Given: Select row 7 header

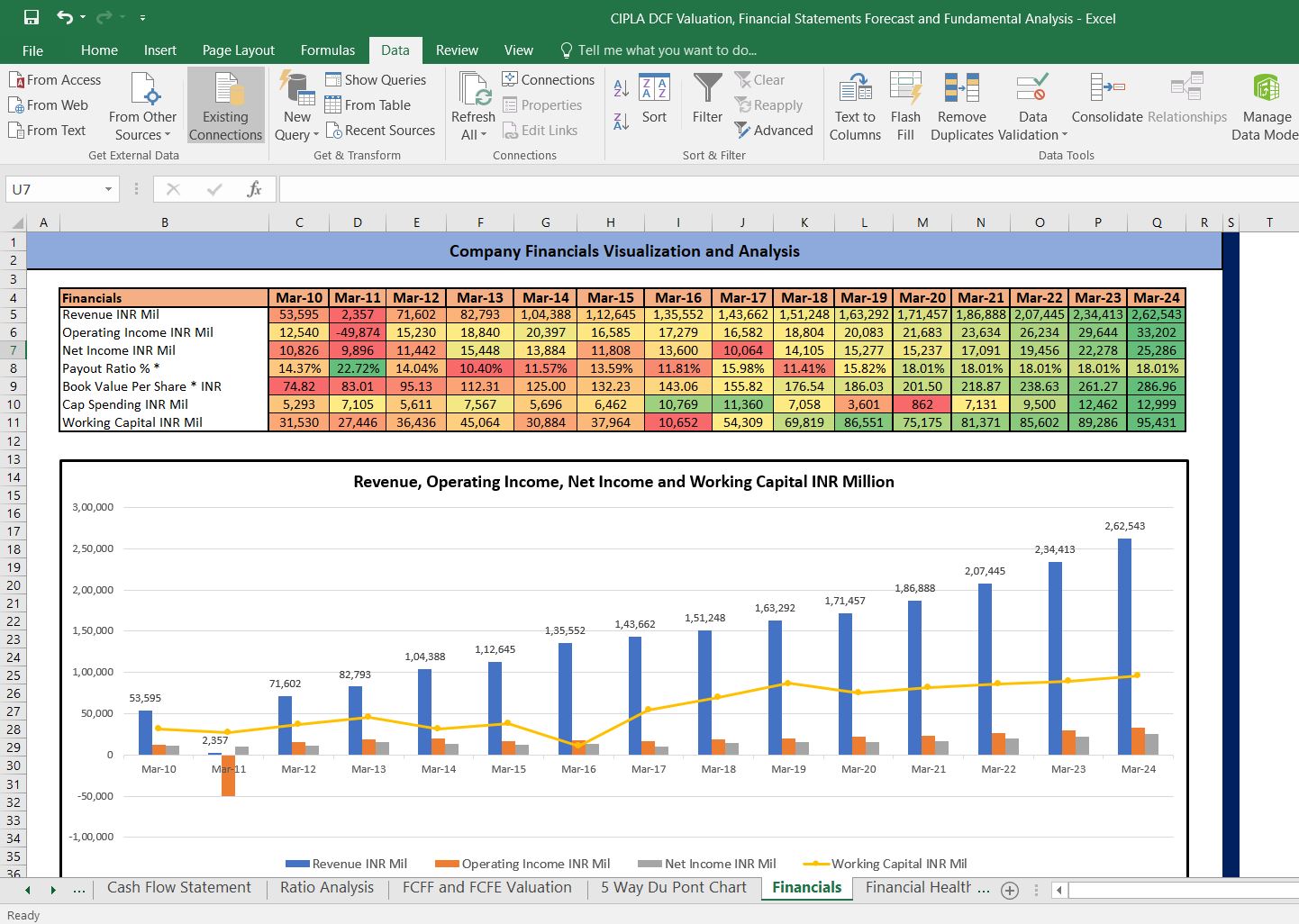Looking at the screenshot, I should tap(14, 350).
